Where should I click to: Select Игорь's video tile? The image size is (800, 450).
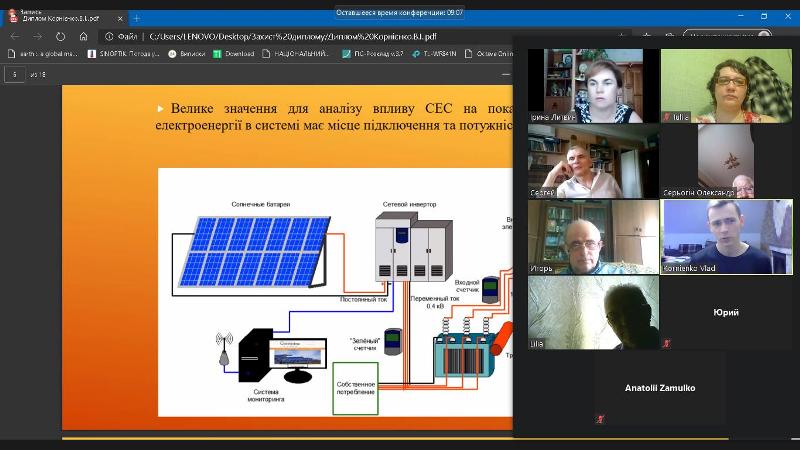593,236
